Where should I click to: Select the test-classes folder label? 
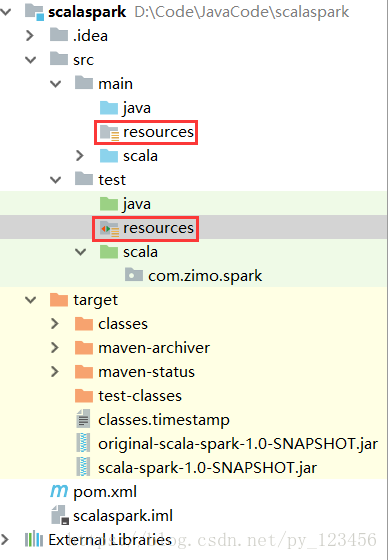[x=140, y=396]
